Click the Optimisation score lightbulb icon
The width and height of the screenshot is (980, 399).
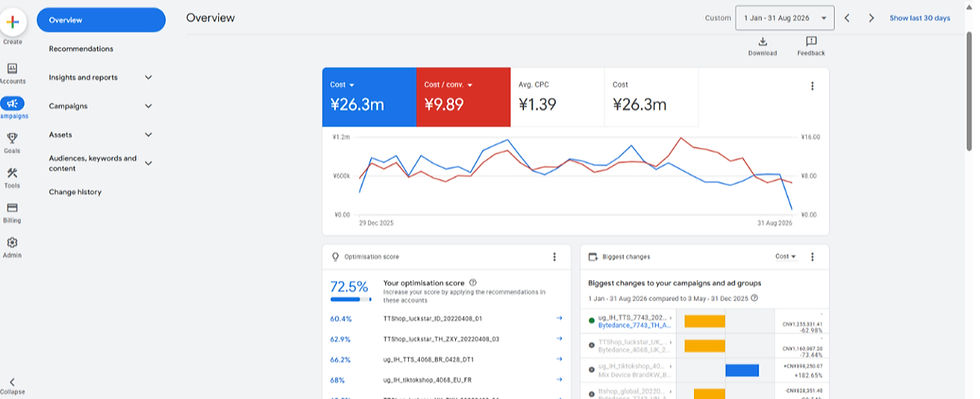[335, 257]
